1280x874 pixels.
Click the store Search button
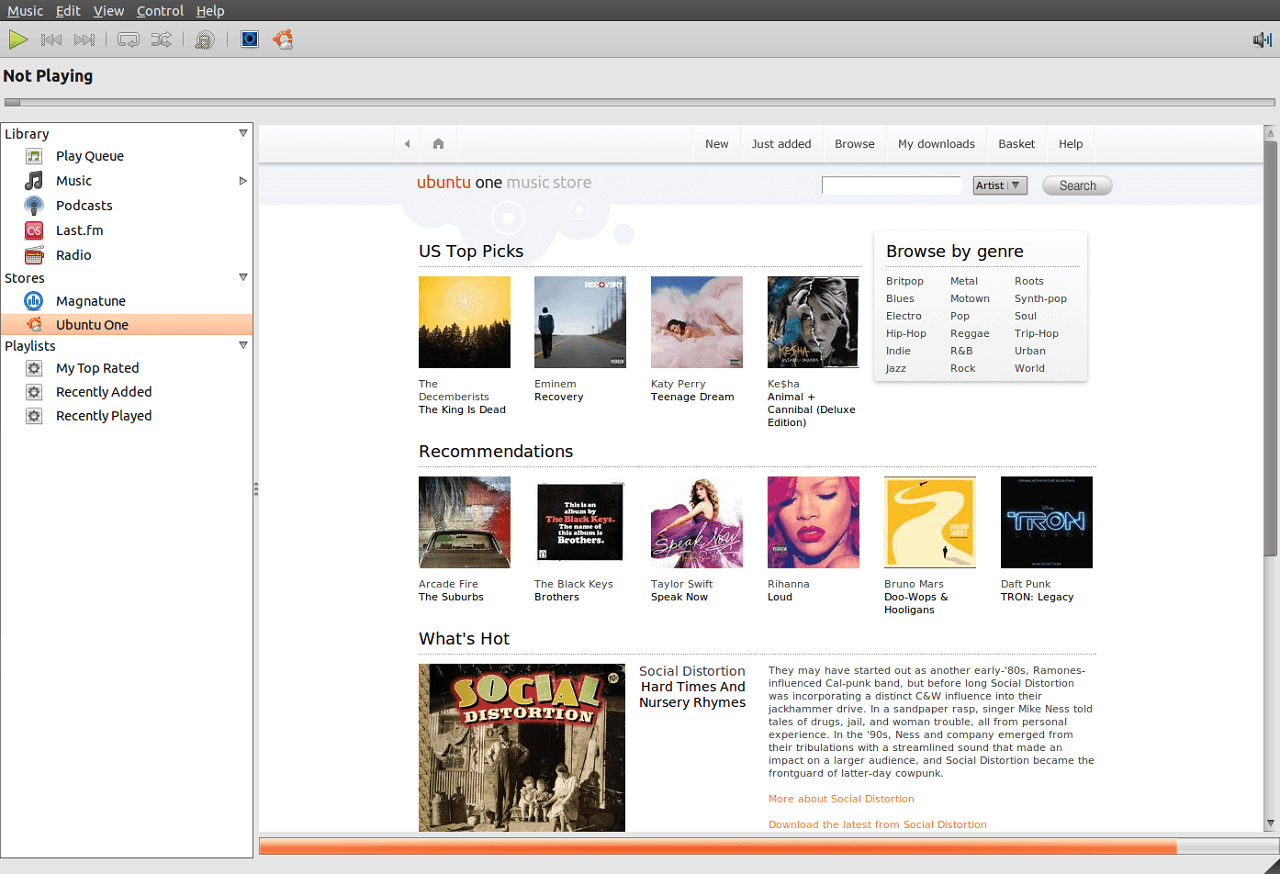[1077, 185]
